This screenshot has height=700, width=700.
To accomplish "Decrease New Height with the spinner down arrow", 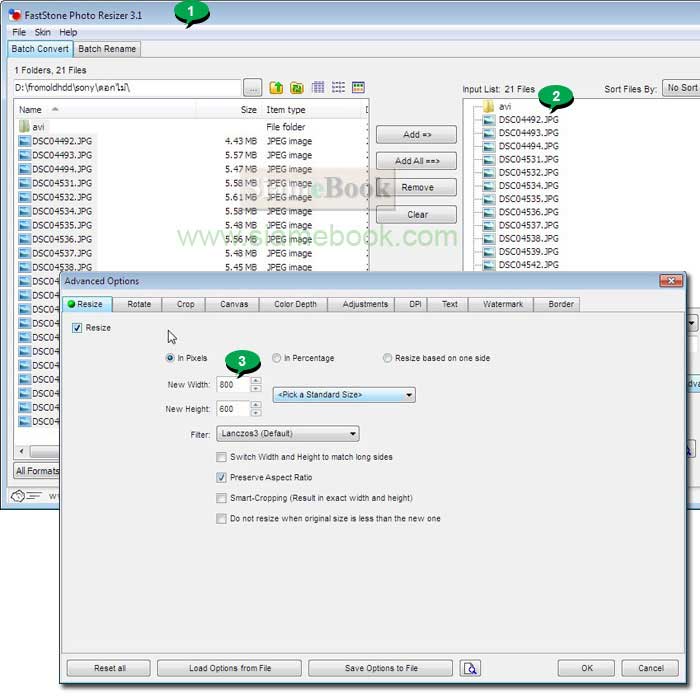I will pyautogui.click(x=256, y=413).
